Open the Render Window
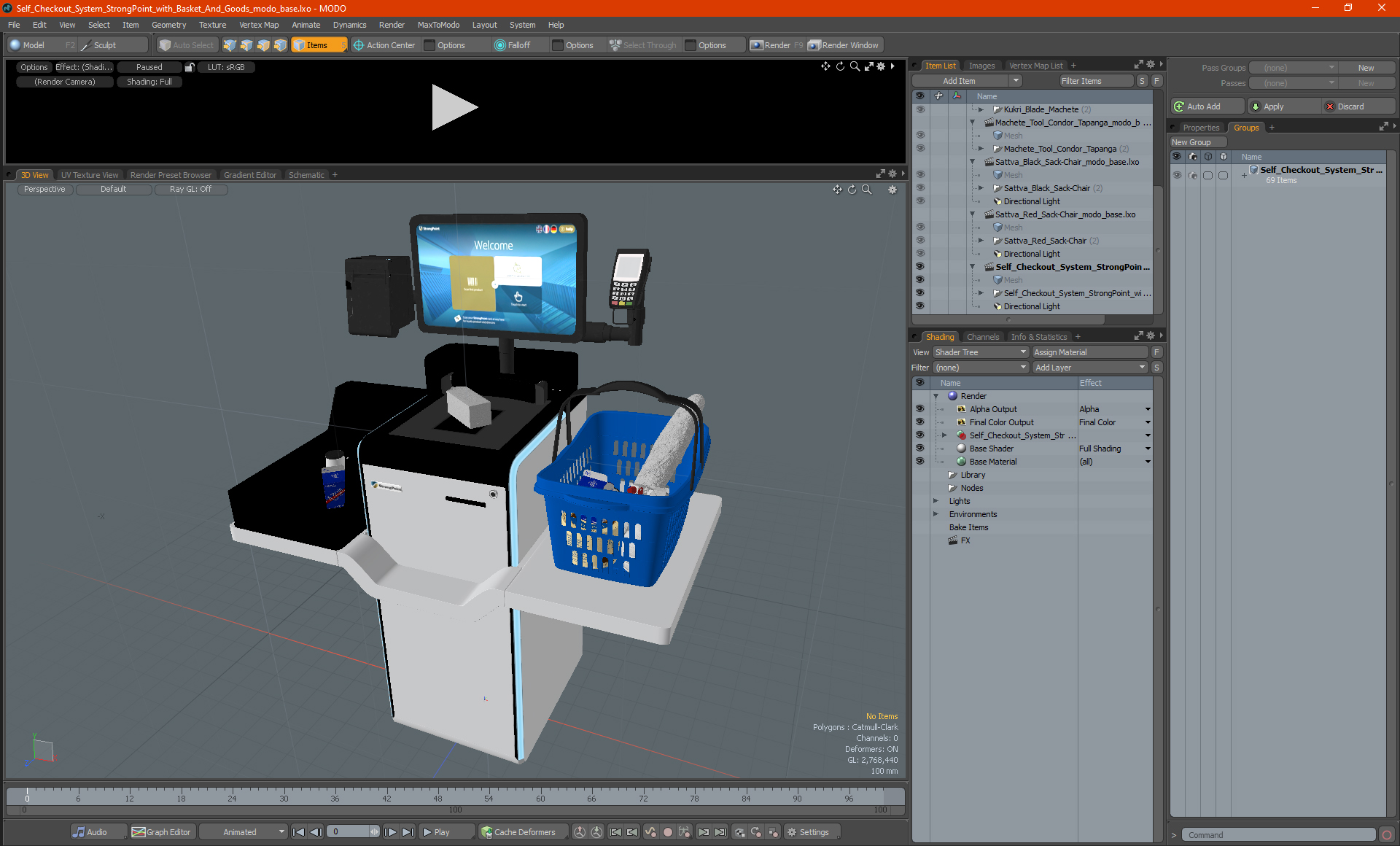The height and width of the screenshot is (846, 1400). (x=844, y=45)
